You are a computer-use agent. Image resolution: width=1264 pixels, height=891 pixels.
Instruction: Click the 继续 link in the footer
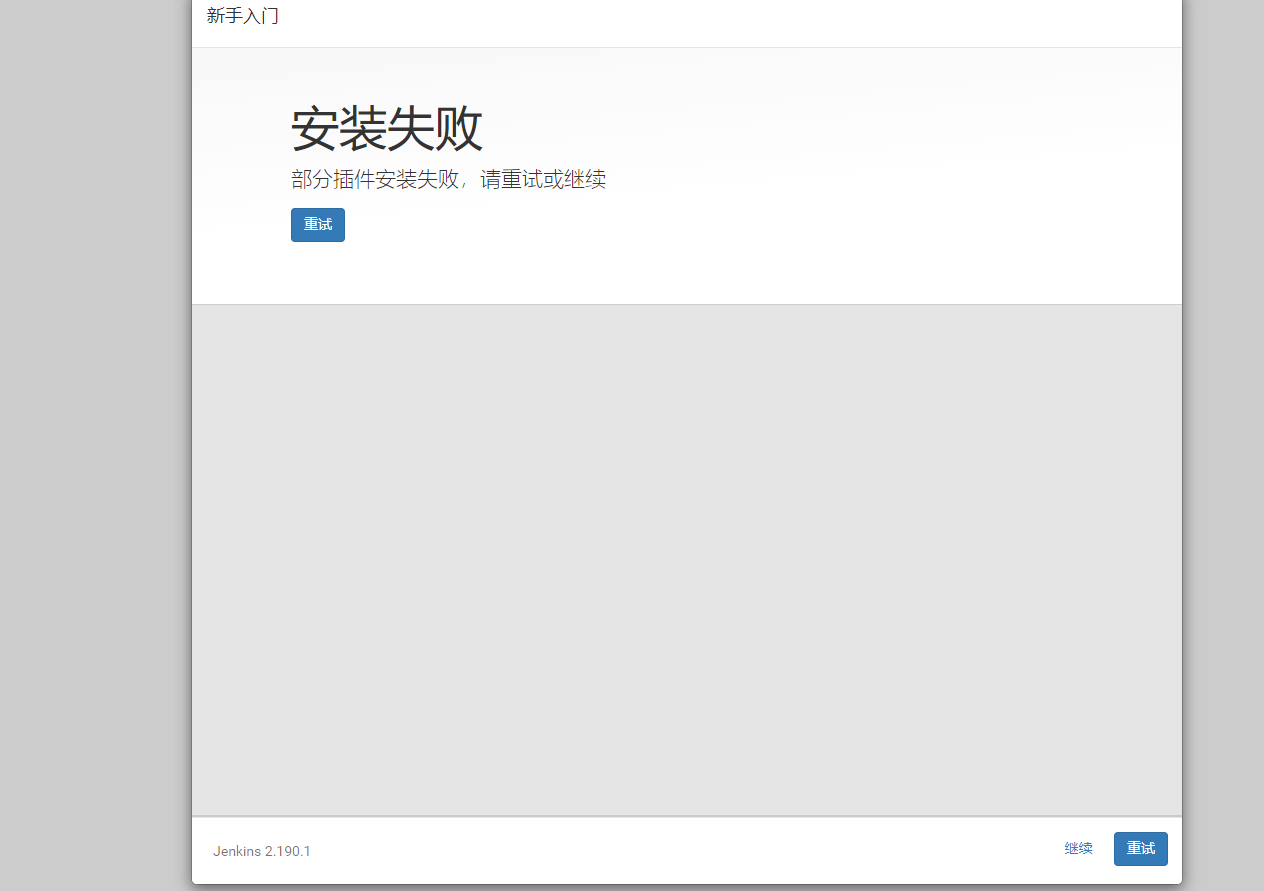1078,849
